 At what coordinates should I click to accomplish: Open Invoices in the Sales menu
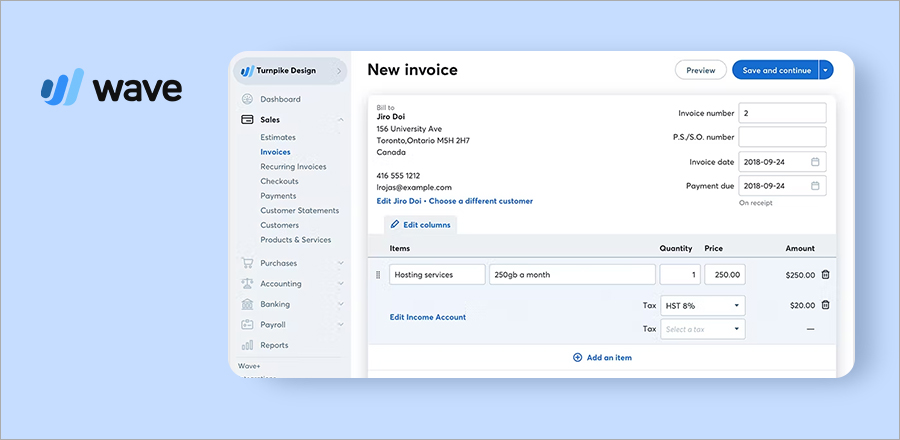(x=276, y=152)
